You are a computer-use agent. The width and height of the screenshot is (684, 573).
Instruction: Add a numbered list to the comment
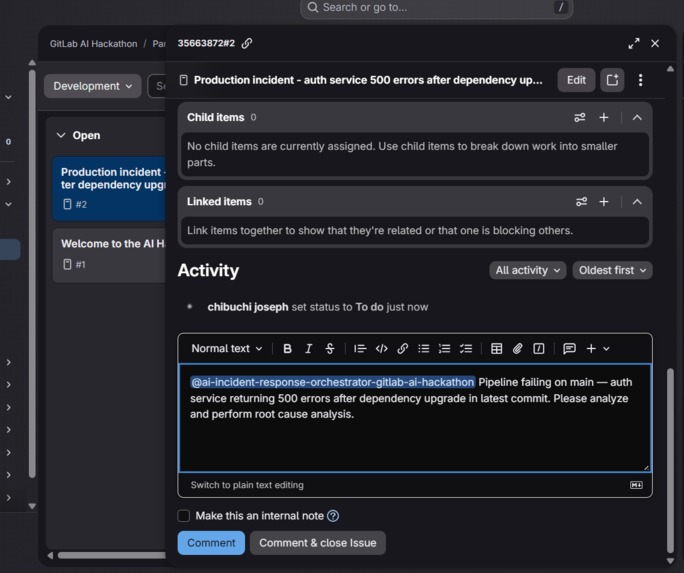445,348
